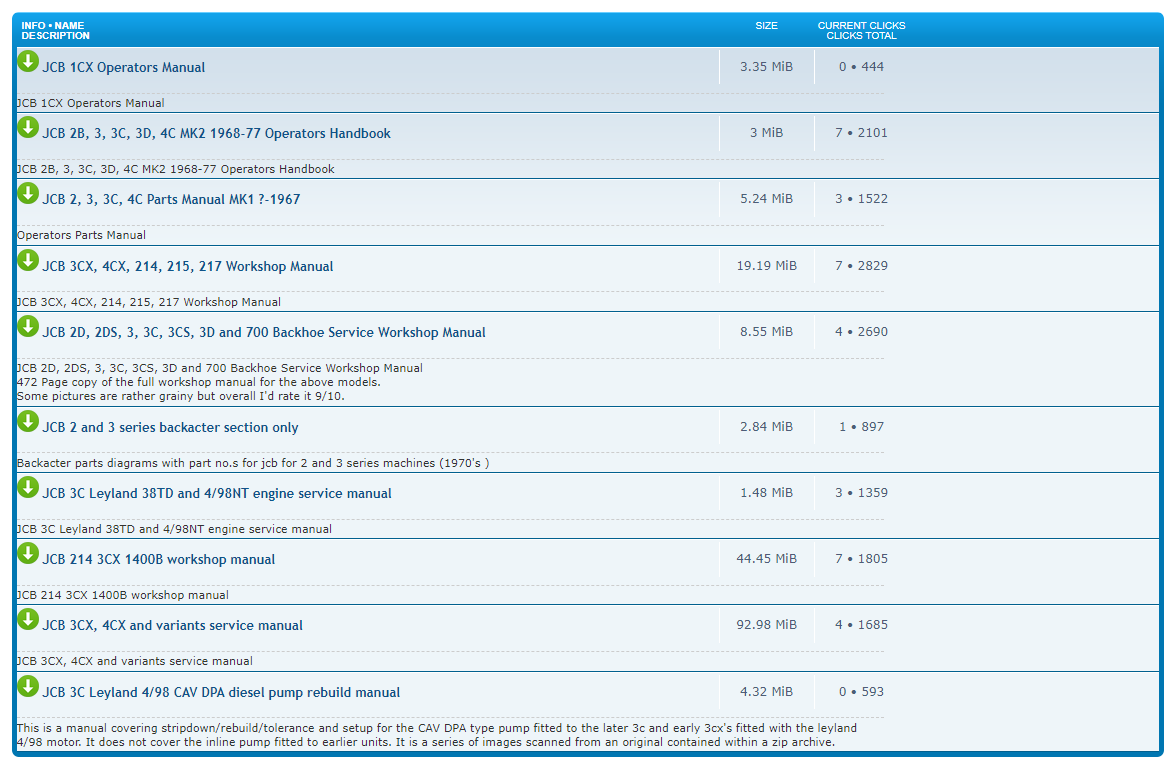Click download icon for 3CX, 4CX, 214 Workshop Manual

coord(28,261)
